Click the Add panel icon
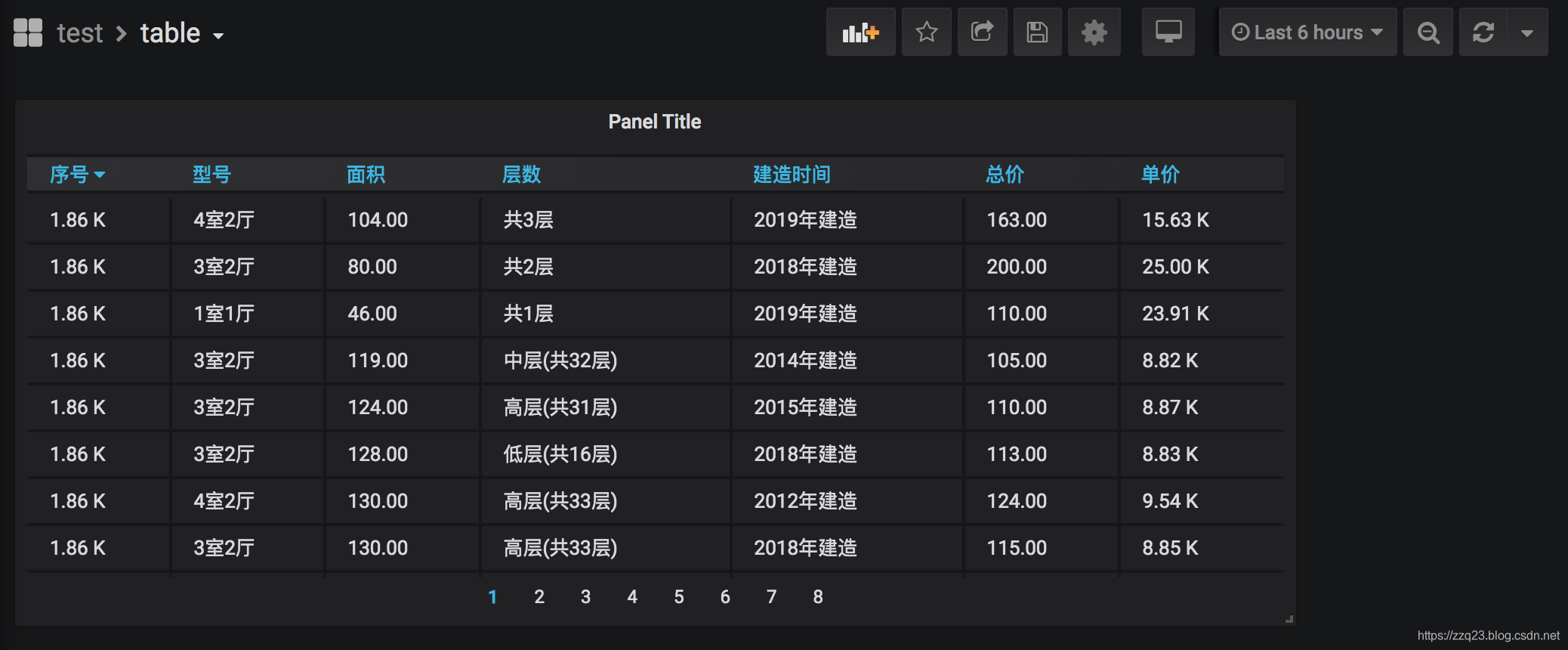 860,32
